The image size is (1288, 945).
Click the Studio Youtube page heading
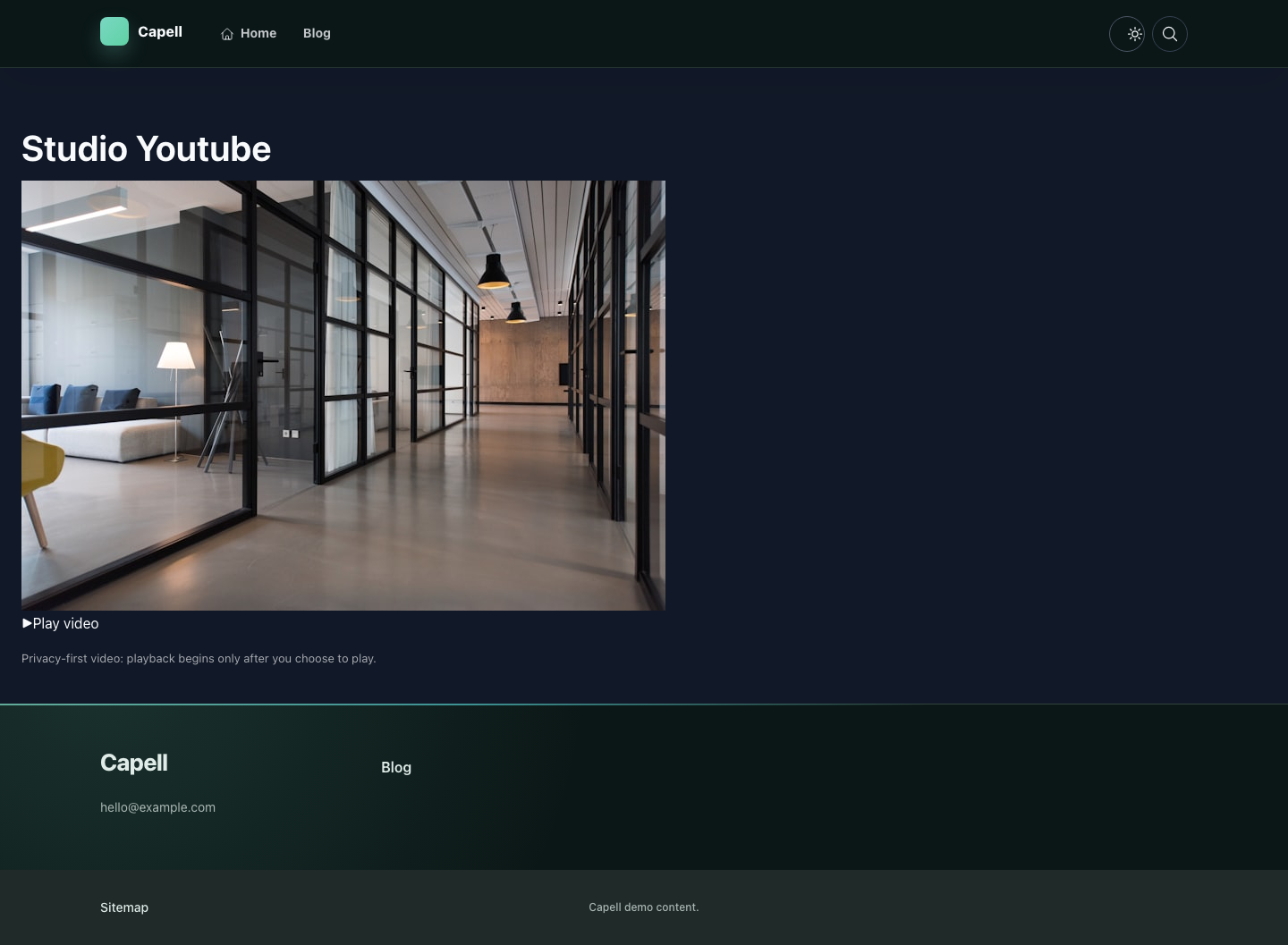[146, 148]
